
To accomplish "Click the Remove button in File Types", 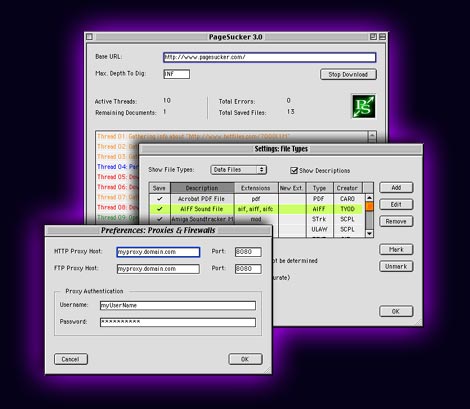I will (396, 221).
